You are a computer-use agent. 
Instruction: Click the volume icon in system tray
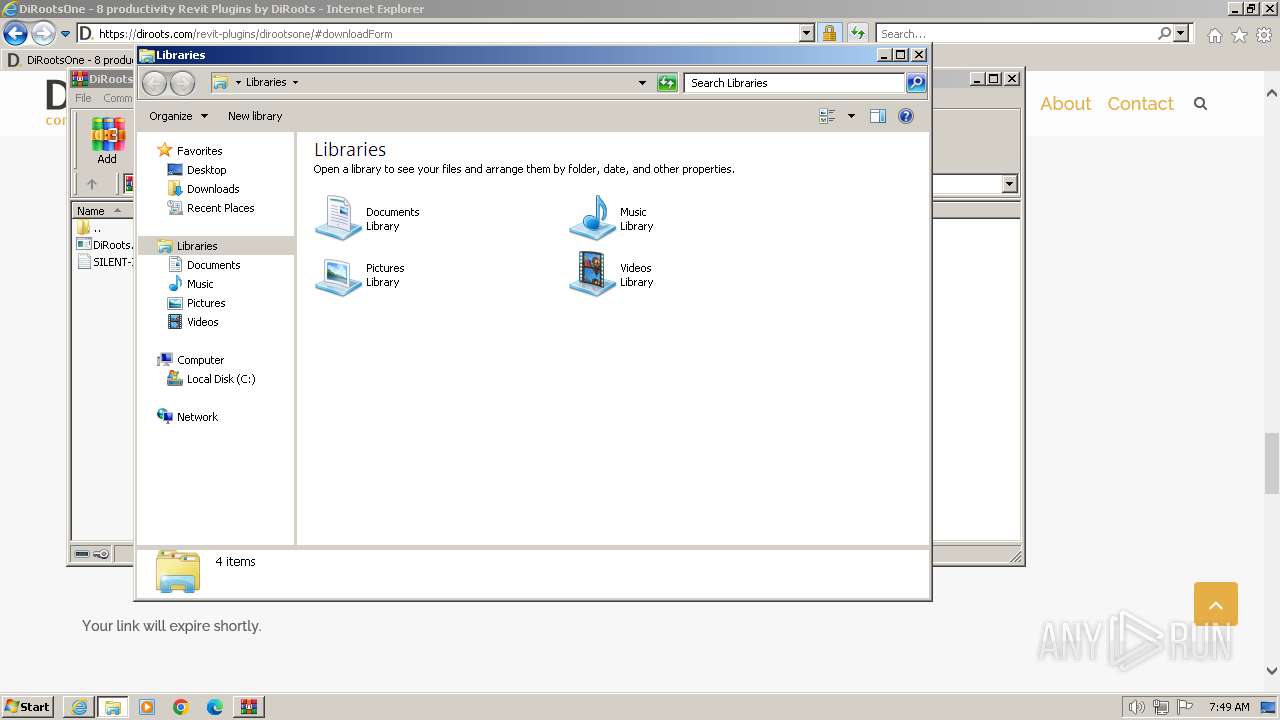1137,707
